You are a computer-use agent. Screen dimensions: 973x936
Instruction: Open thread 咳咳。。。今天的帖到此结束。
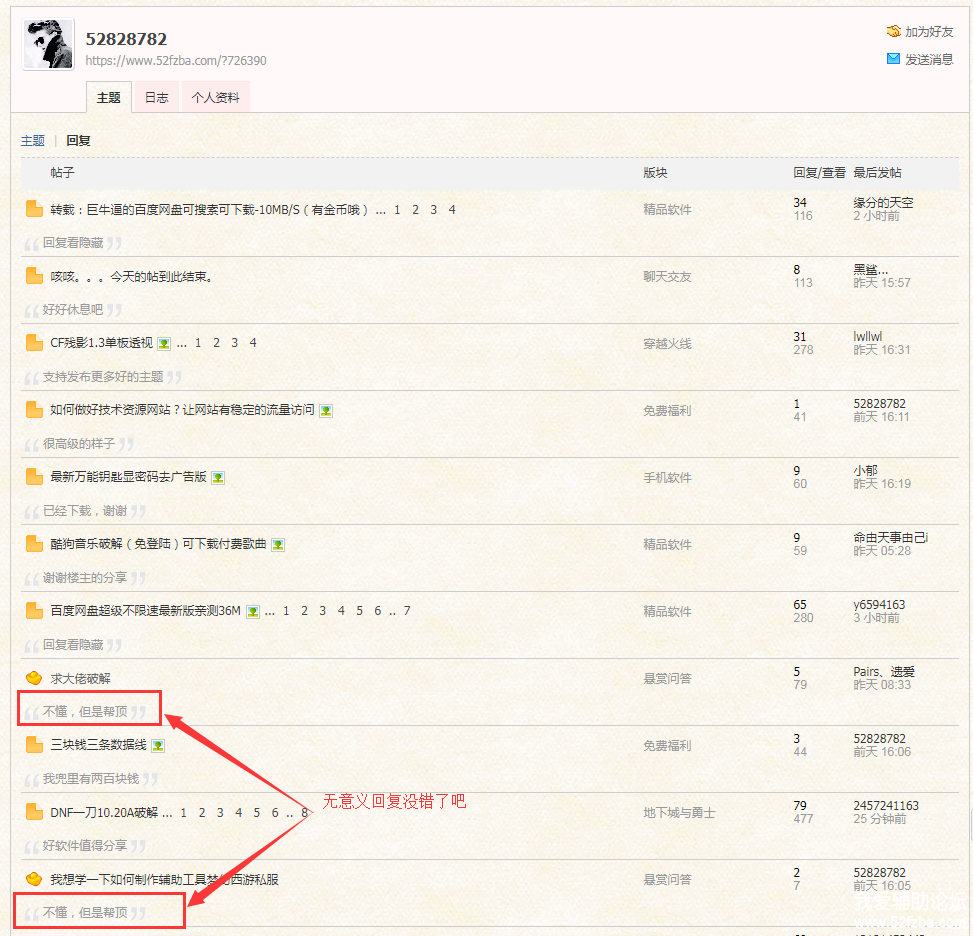131,277
